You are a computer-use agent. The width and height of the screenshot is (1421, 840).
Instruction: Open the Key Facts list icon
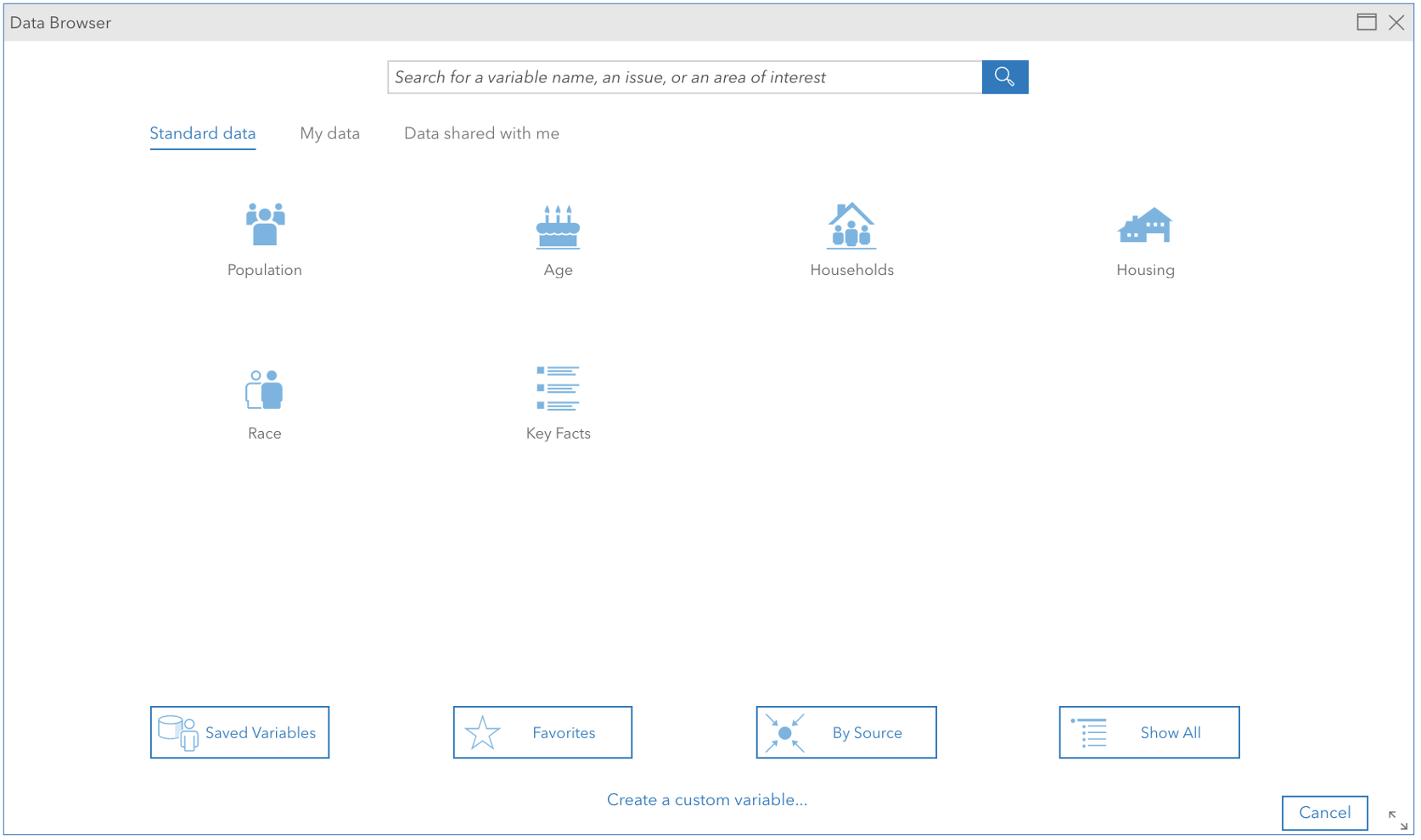558,389
